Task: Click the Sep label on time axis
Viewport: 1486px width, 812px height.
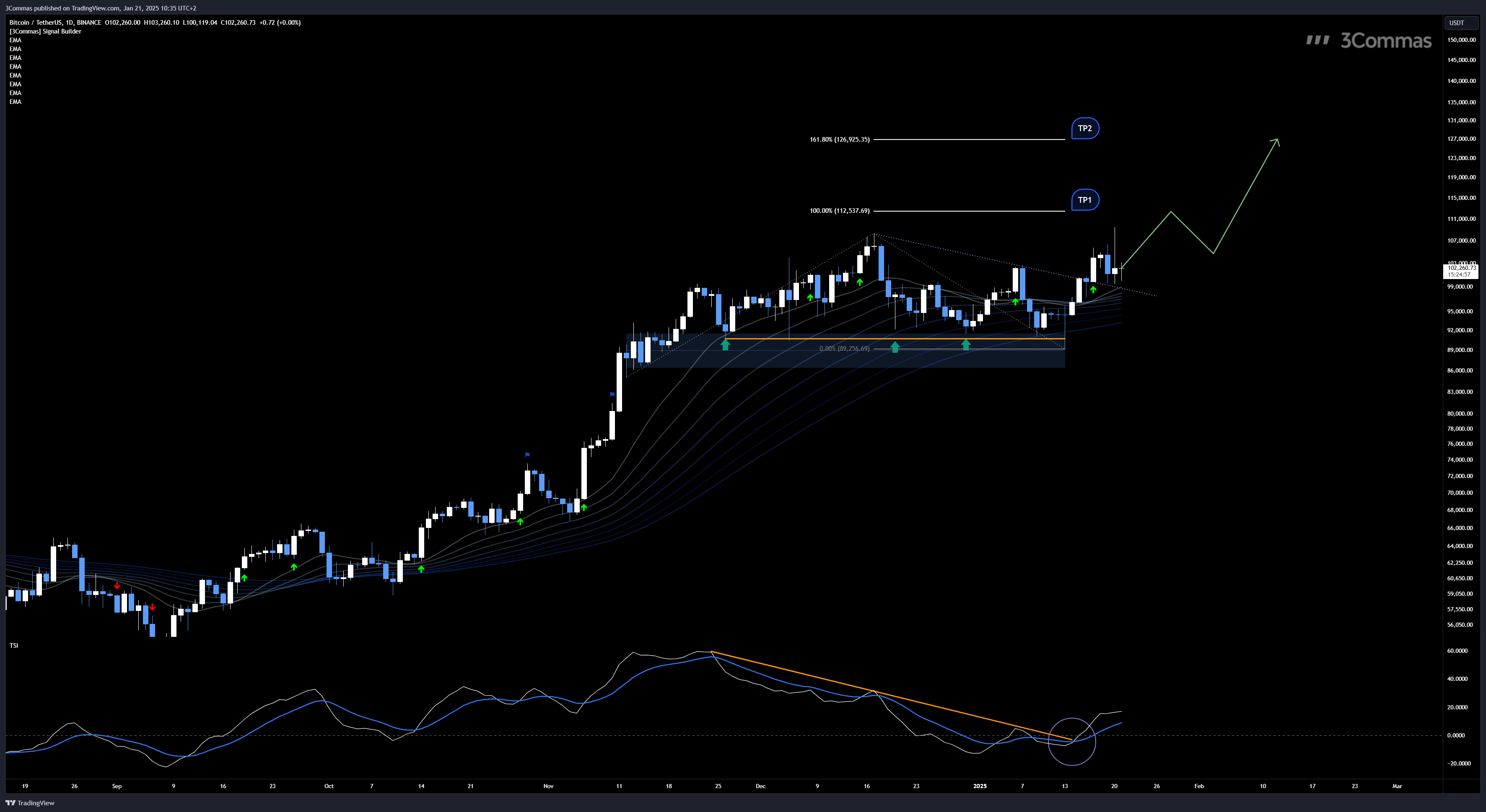Action: (x=117, y=786)
